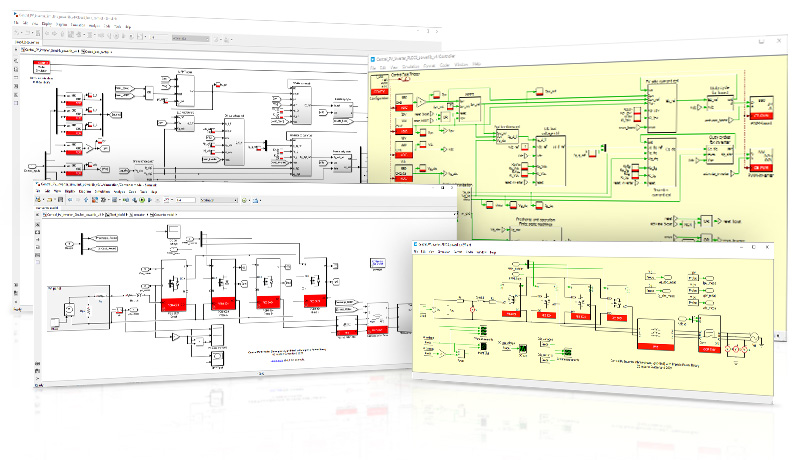Click the Back arrow in lower Simulink toolbar
The height and width of the screenshot is (460, 800).
coord(68,201)
